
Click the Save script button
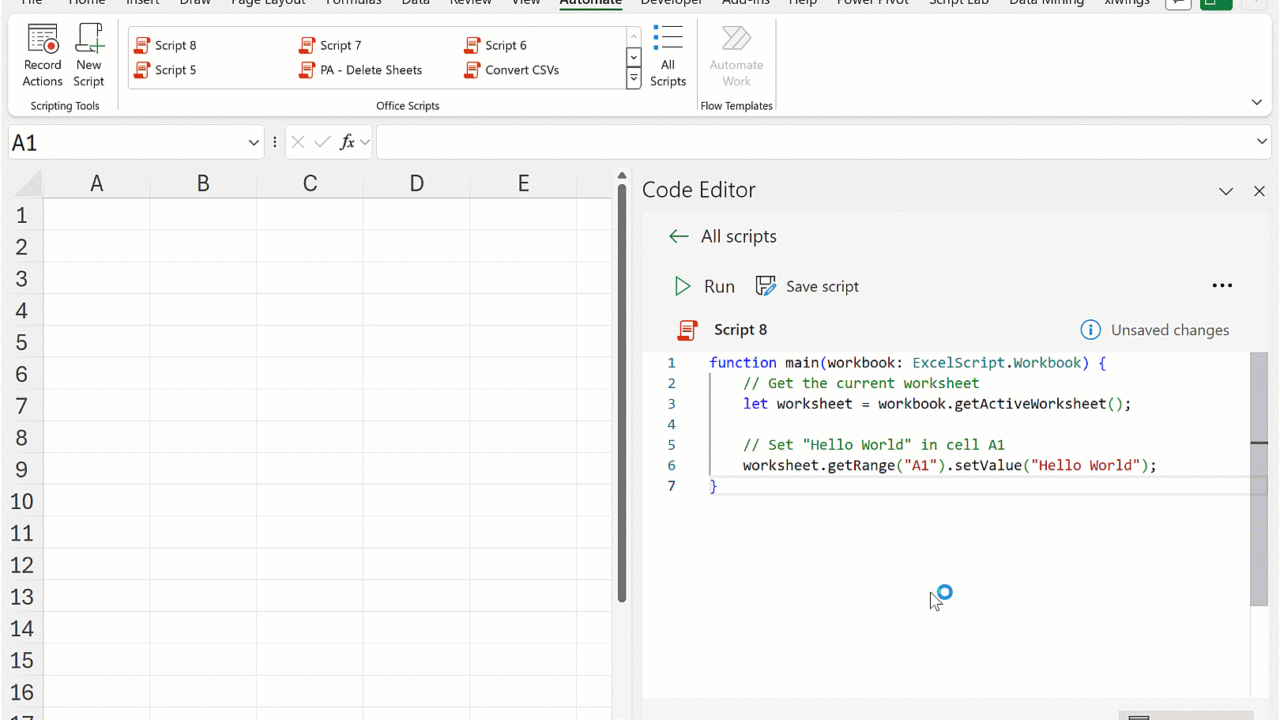coord(807,286)
